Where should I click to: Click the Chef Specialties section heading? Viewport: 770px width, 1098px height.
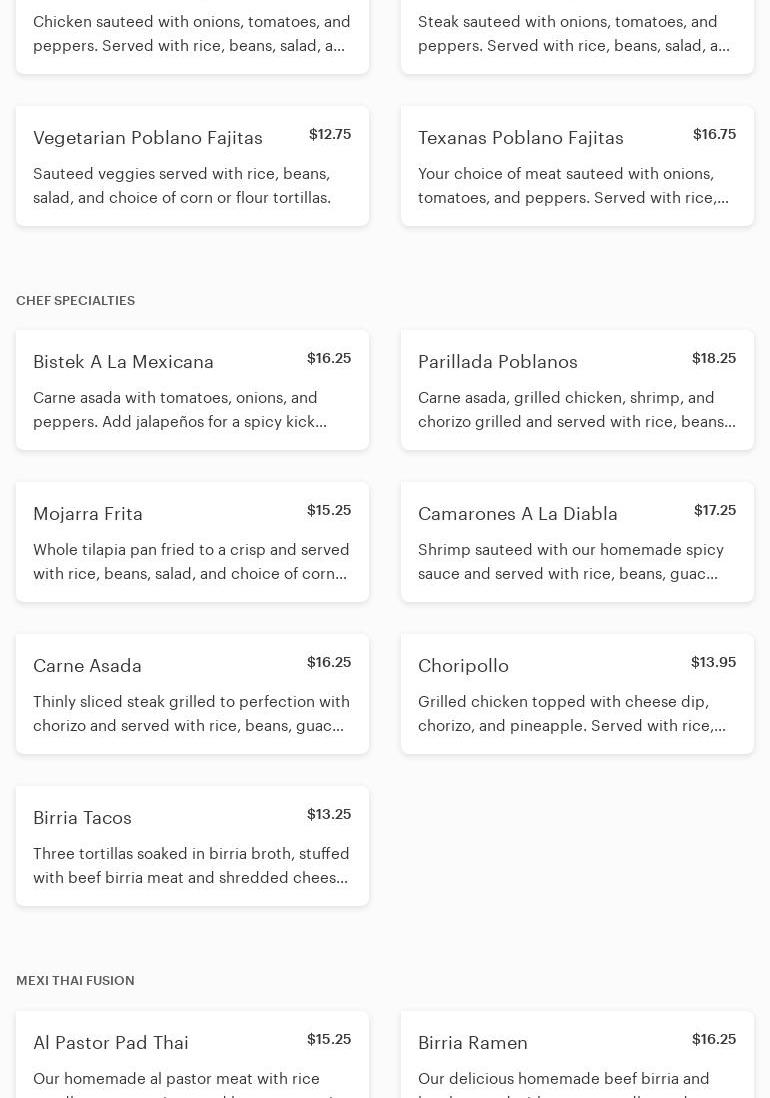tap(75, 301)
